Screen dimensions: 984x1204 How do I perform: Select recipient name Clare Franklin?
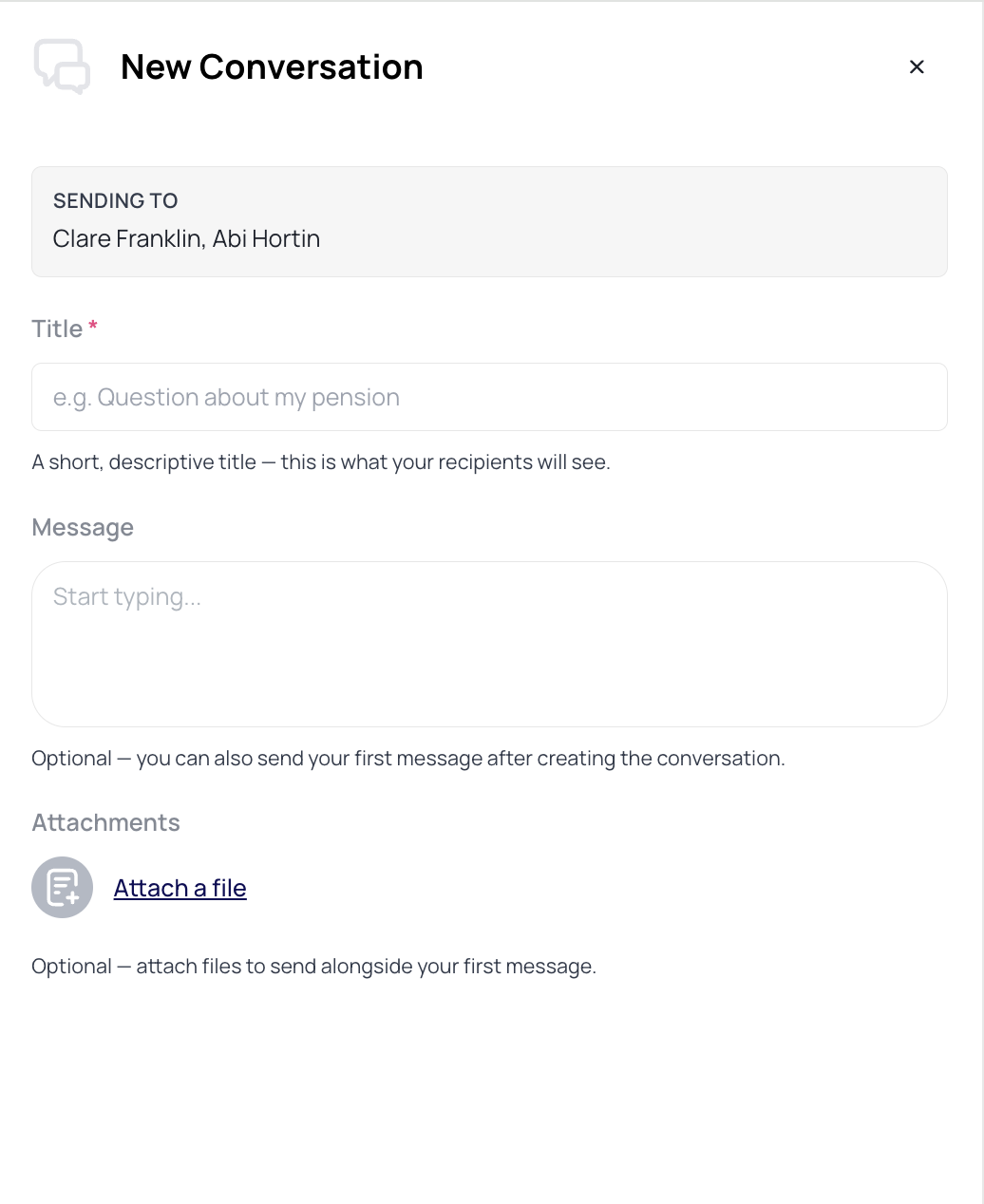pos(126,238)
